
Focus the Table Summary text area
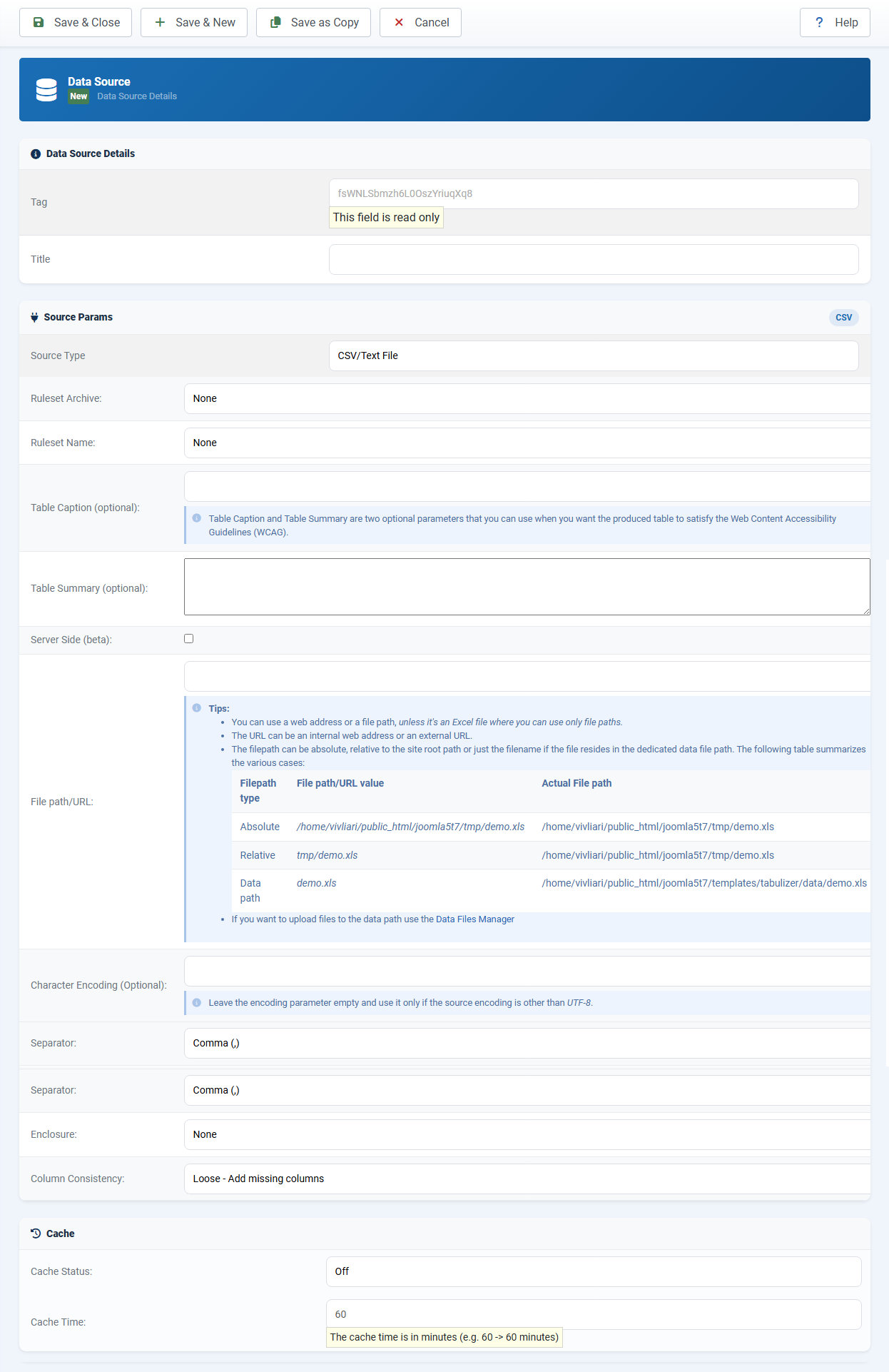527,587
